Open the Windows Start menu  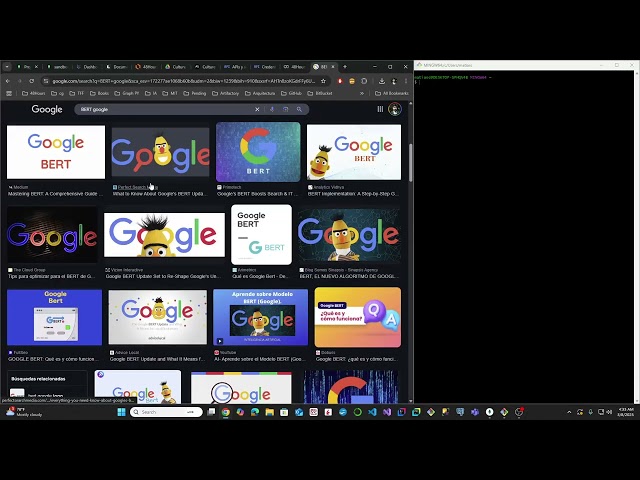(x=121, y=412)
